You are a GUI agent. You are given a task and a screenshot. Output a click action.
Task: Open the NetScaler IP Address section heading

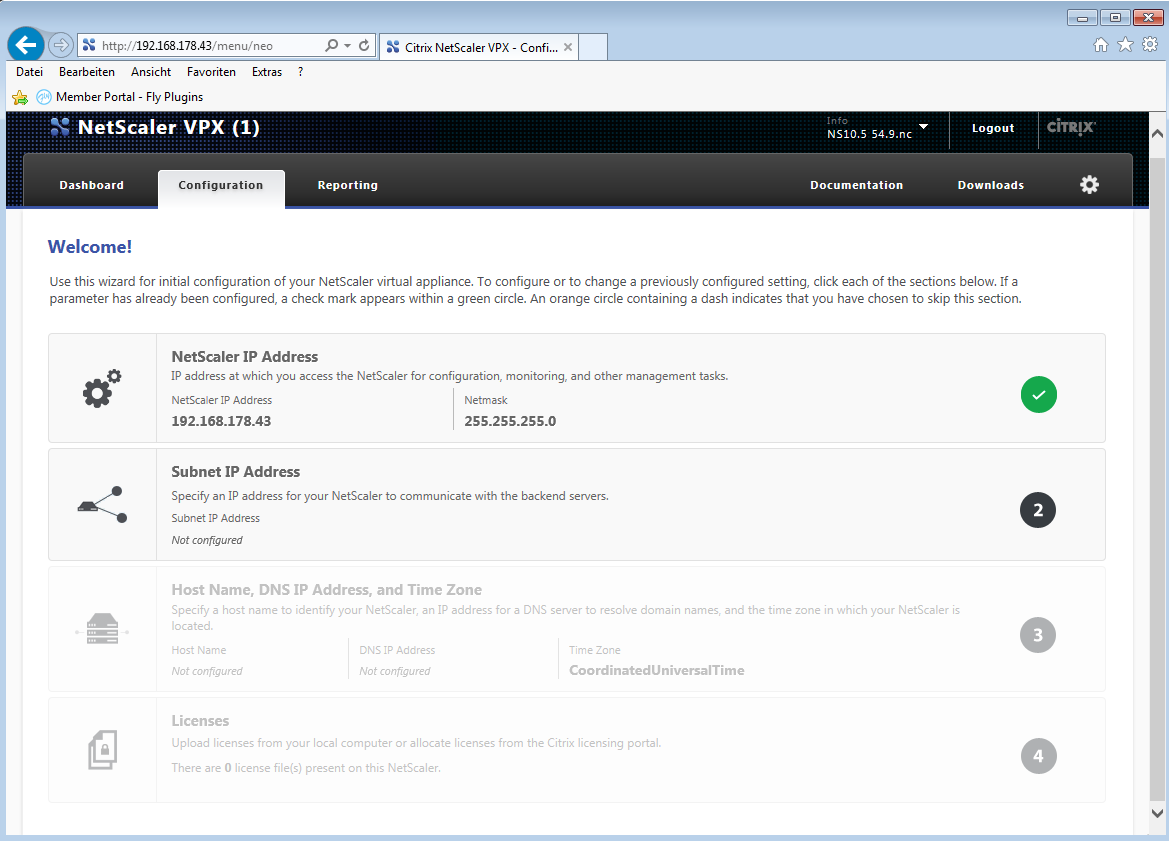pos(245,356)
